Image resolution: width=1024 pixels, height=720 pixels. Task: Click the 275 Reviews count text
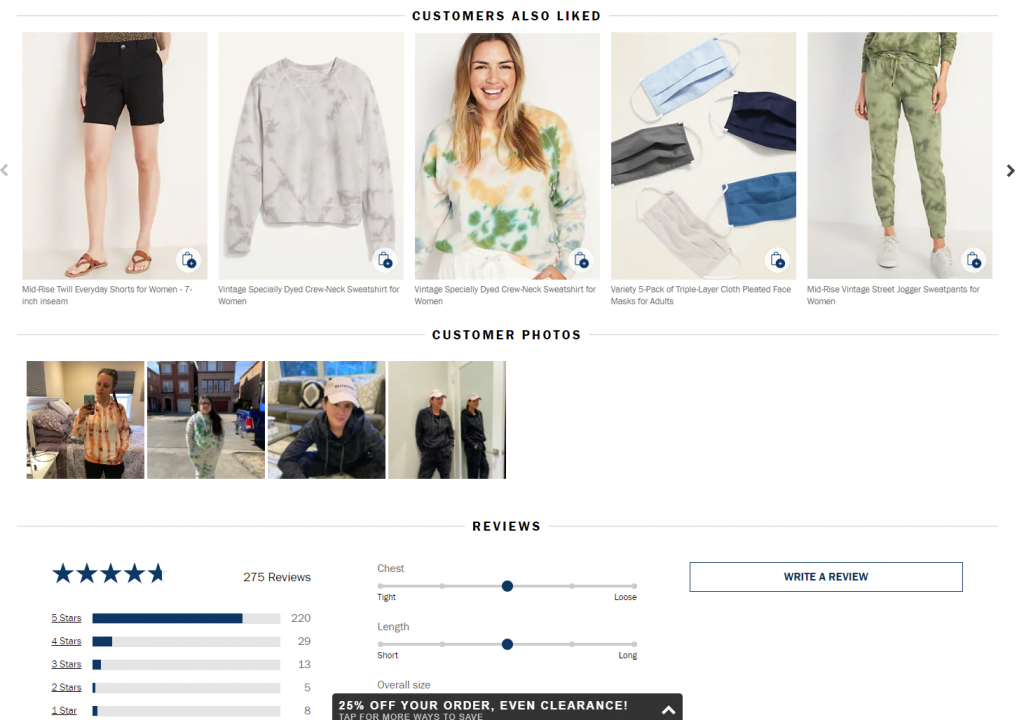pos(277,577)
